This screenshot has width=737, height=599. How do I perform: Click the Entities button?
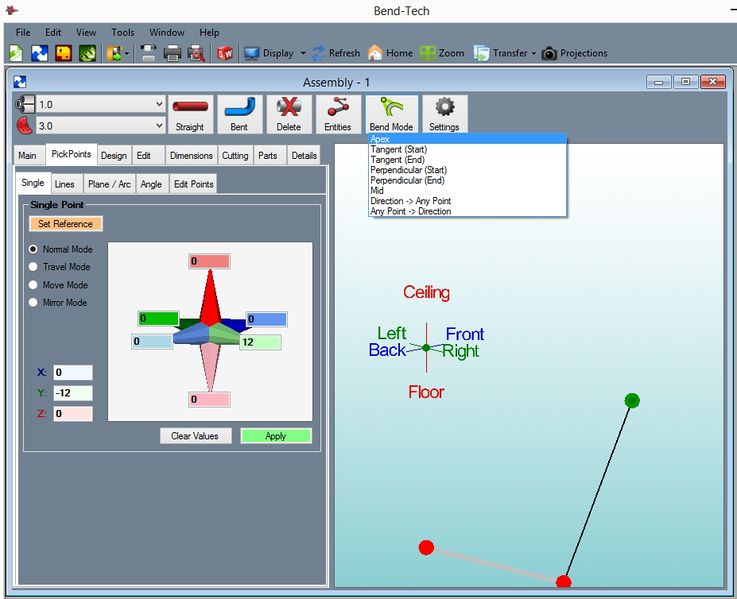pos(338,114)
